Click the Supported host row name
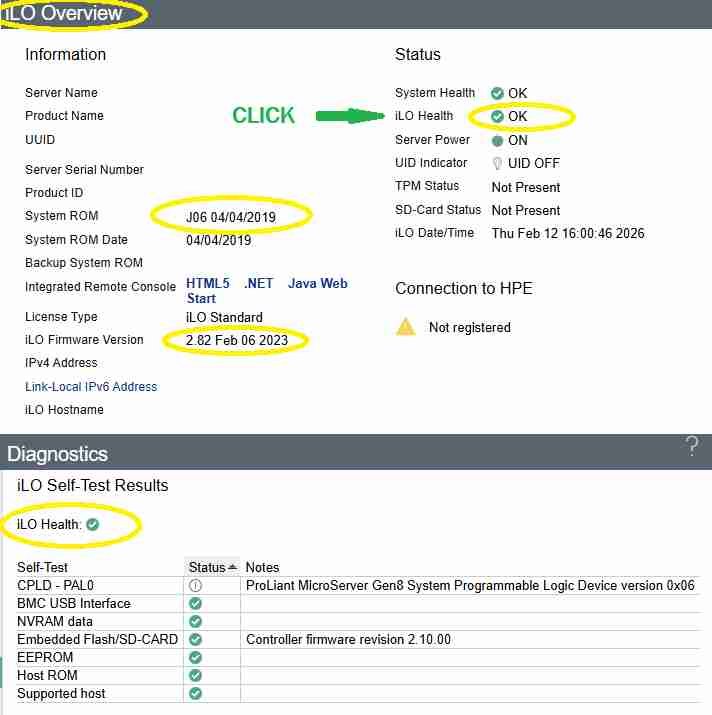This screenshot has height=715, width=712. click(61, 694)
